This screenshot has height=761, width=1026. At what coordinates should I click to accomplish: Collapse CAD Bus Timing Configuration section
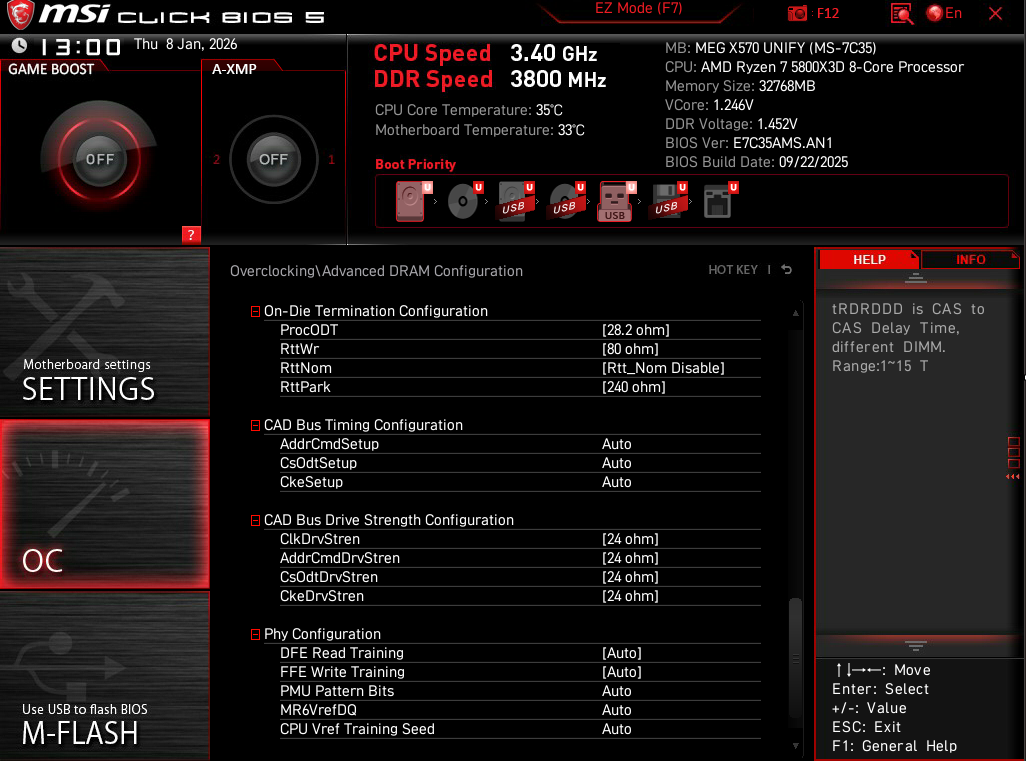point(255,425)
